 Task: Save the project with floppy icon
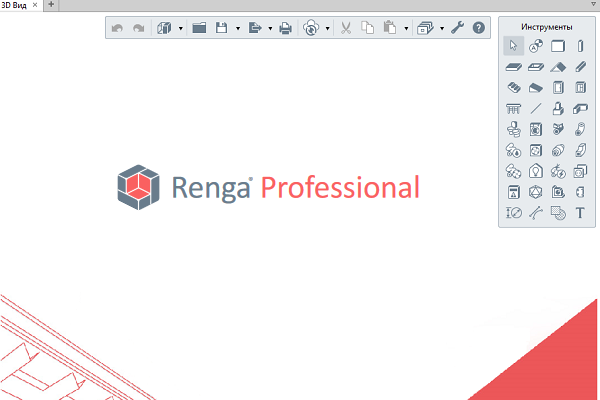click(222, 28)
